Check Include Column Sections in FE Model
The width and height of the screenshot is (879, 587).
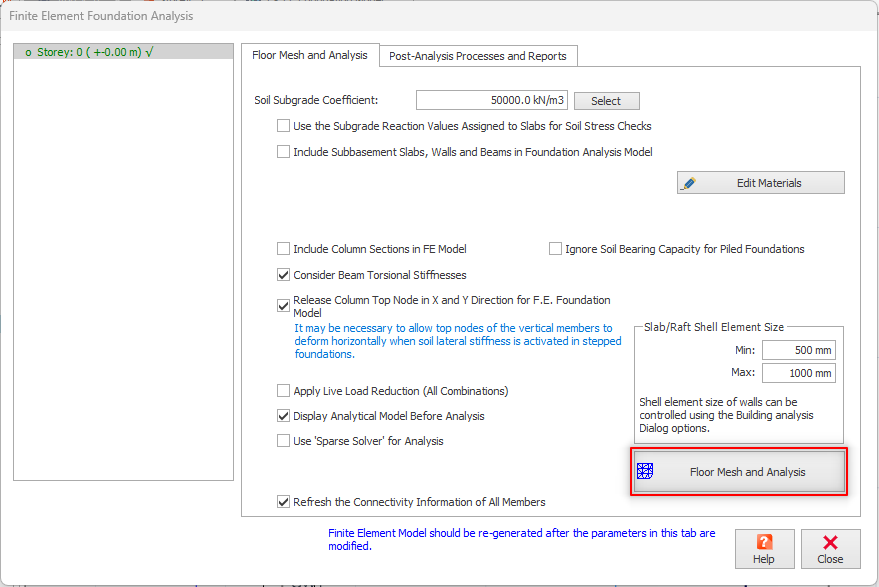[284, 249]
